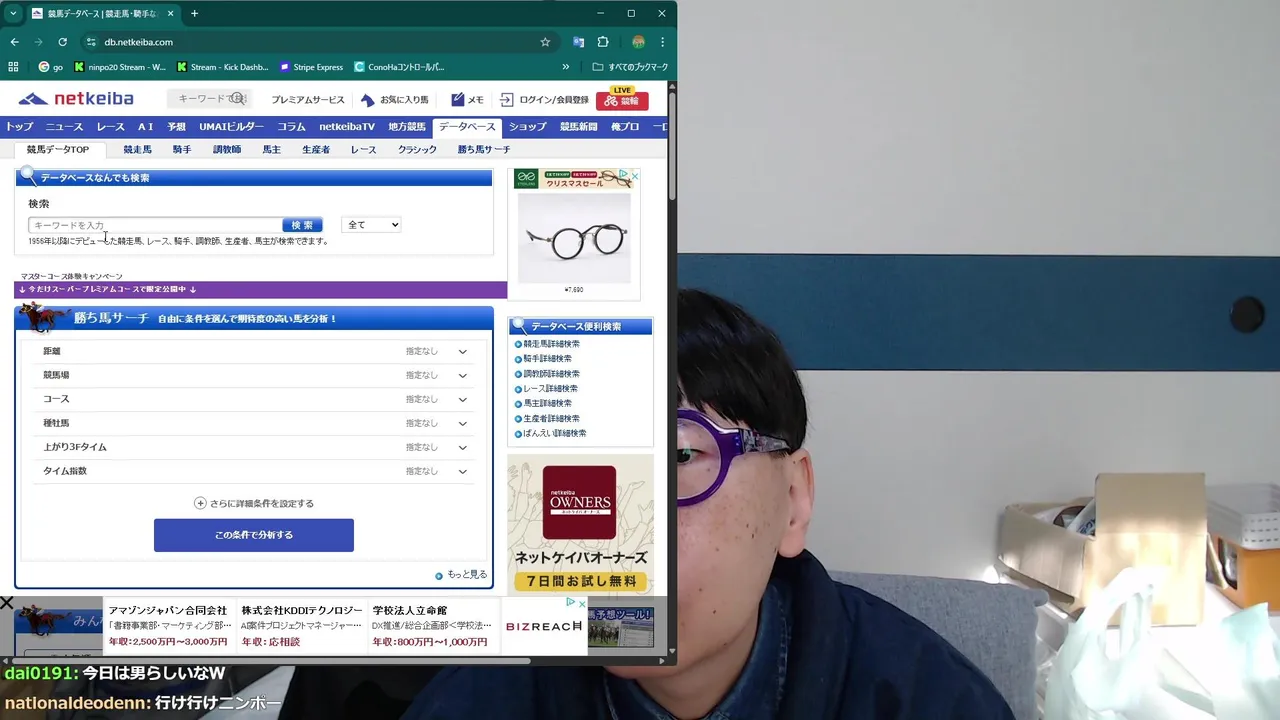Image resolution: width=1280 pixels, height=720 pixels.
Task: Open the apps grid in bookmarks bar
Action: pyautogui.click(x=13, y=67)
